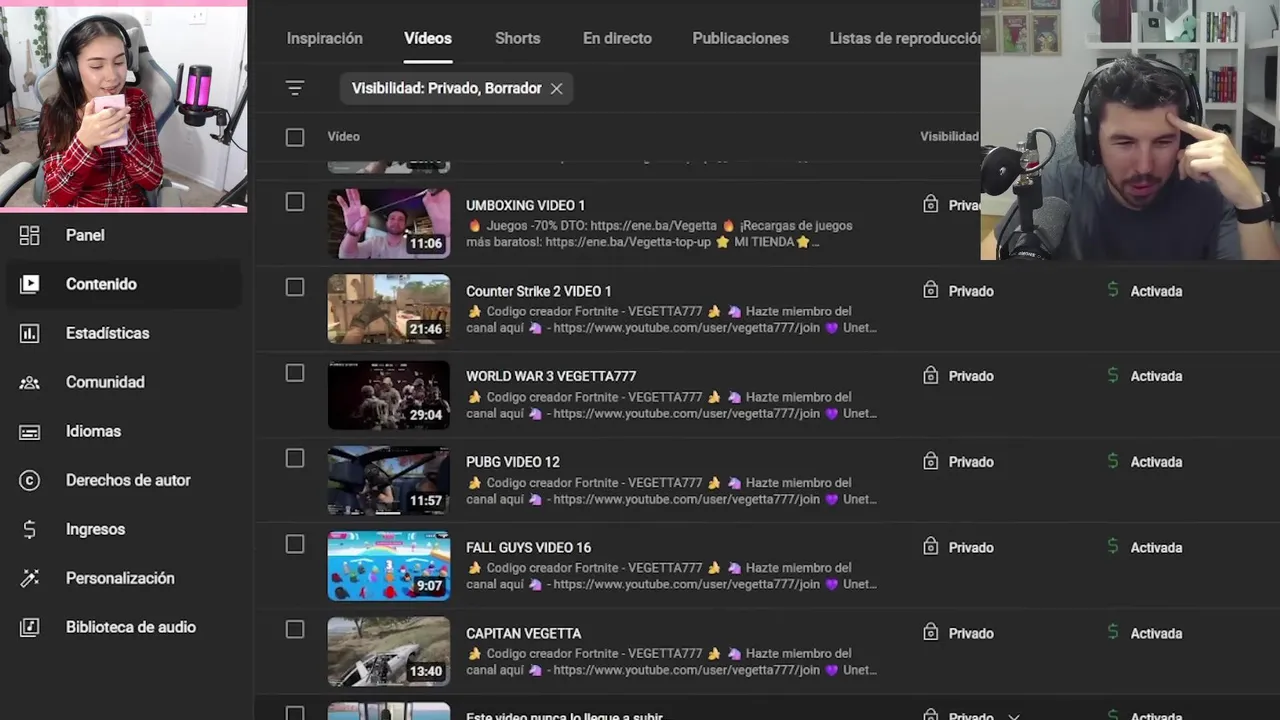The image size is (1280, 720).
Task: Click the FALL GUYS VIDEO 16 title
Action: [528, 547]
